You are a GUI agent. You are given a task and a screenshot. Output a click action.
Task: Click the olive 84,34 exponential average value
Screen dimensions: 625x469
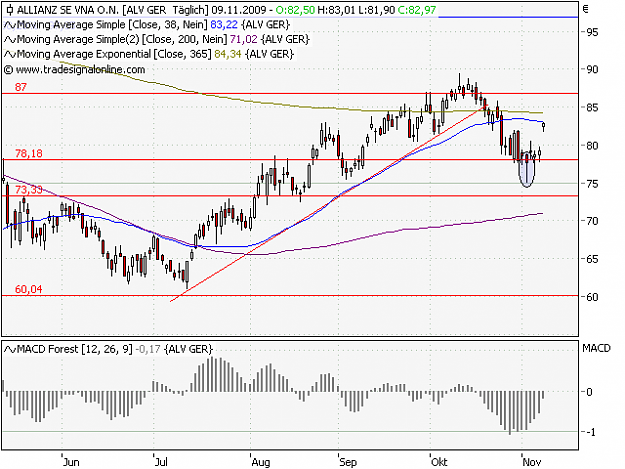tap(228, 54)
